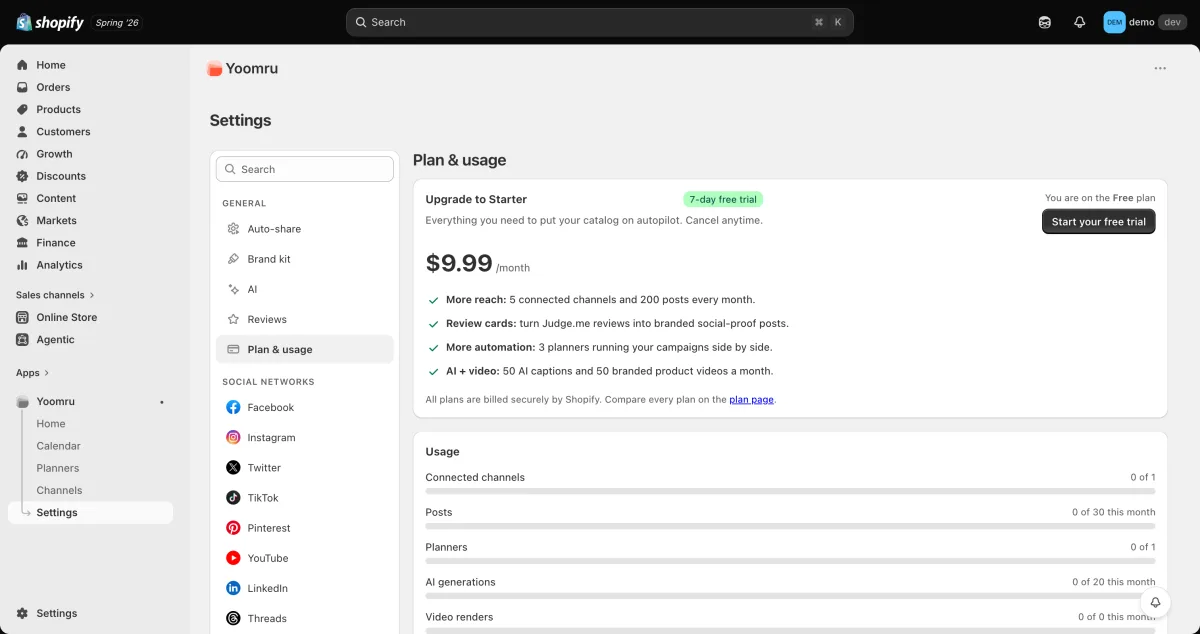1200x634 pixels.
Task: Open AI settings section
Action: point(305,289)
